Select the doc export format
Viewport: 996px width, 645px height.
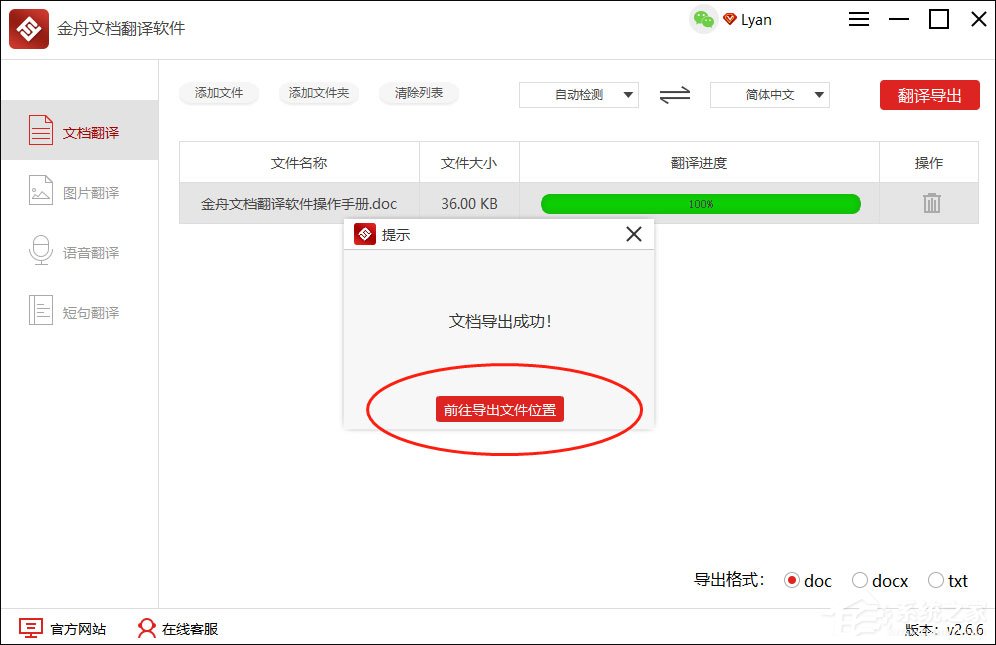(793, 580)
